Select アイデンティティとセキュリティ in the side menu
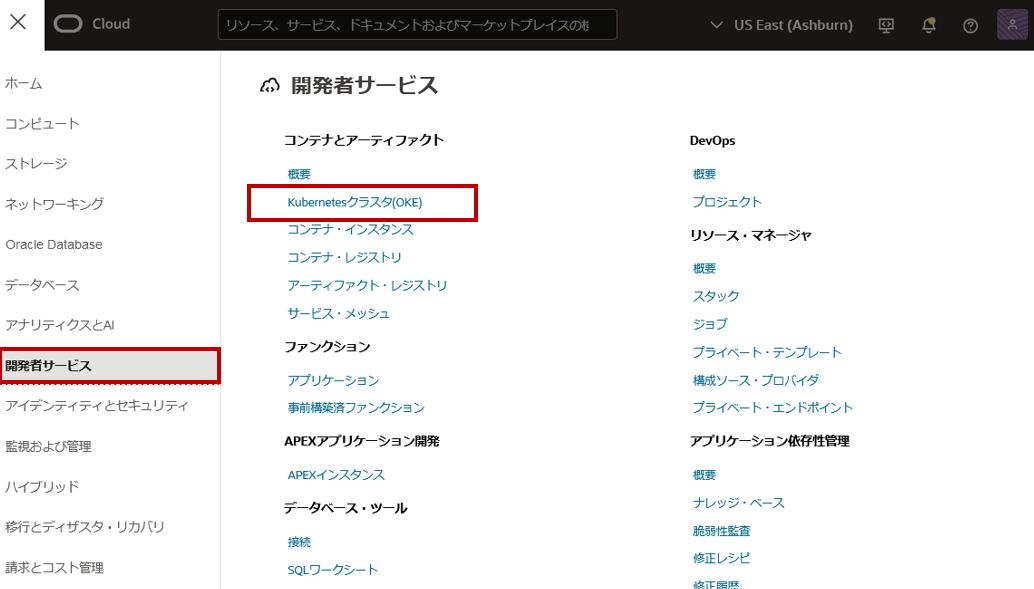The height and width of the screenshot is (589, 1034). click(97, 406)
